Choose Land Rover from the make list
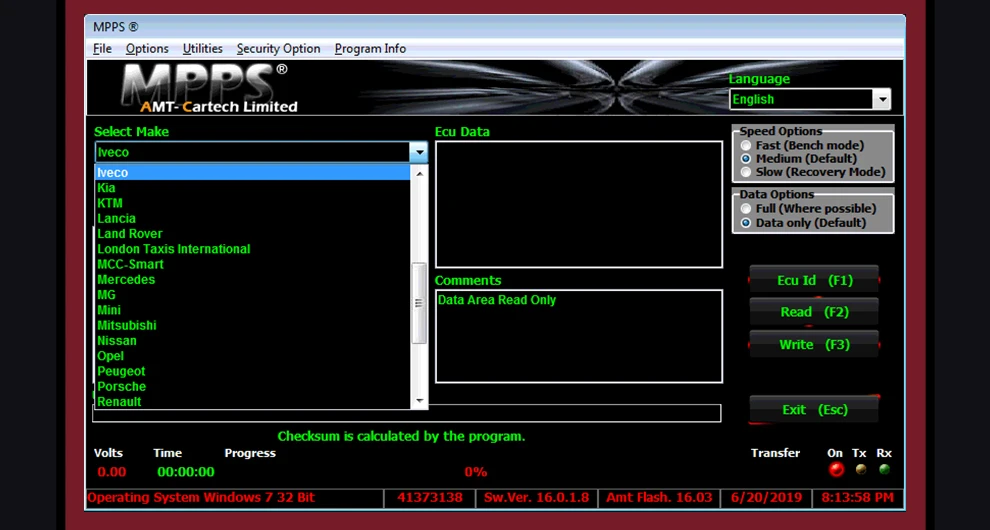The height and width of the screenshot is (530, 990). click(x=253, y=234)
